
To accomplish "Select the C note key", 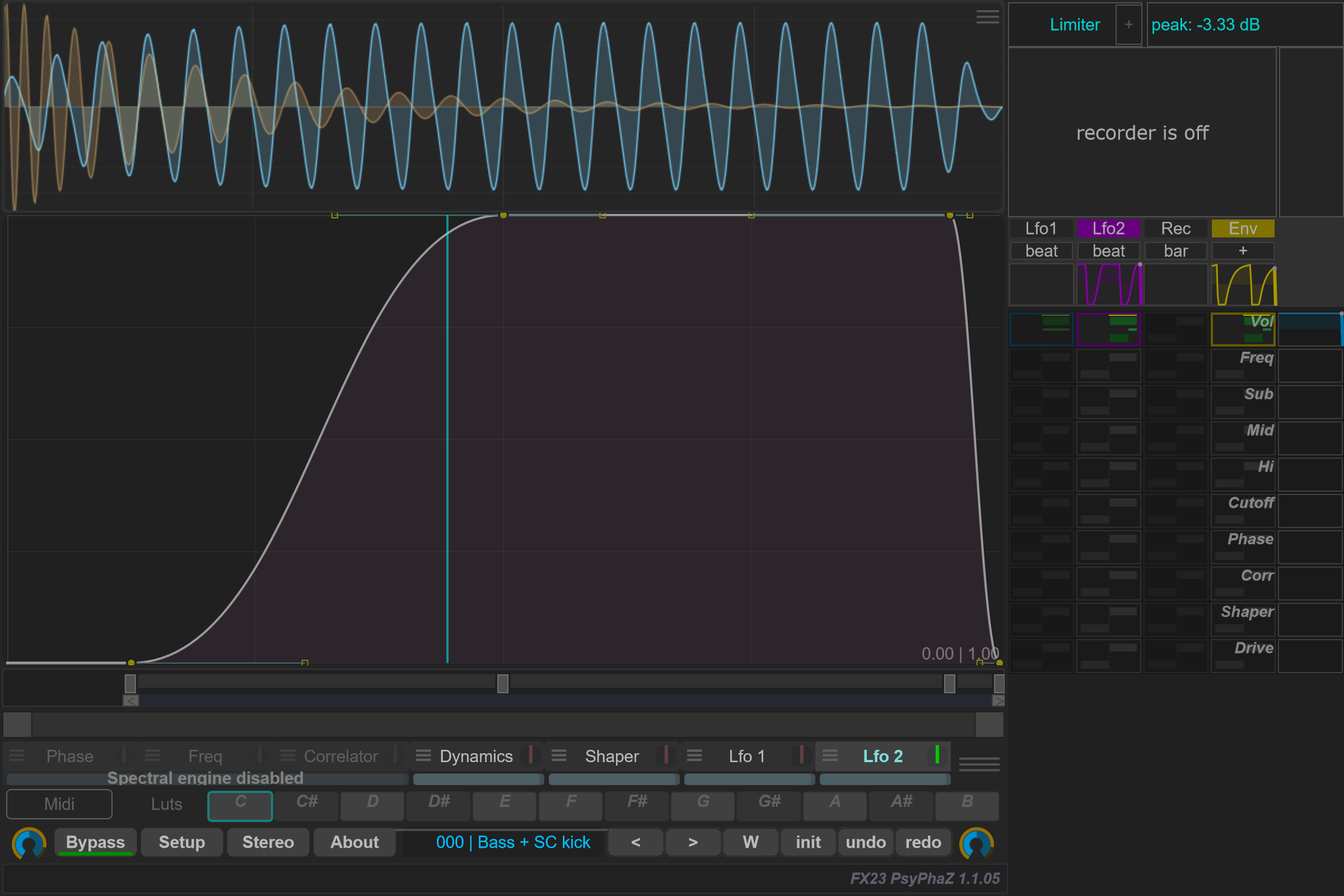I will point(240,806).
